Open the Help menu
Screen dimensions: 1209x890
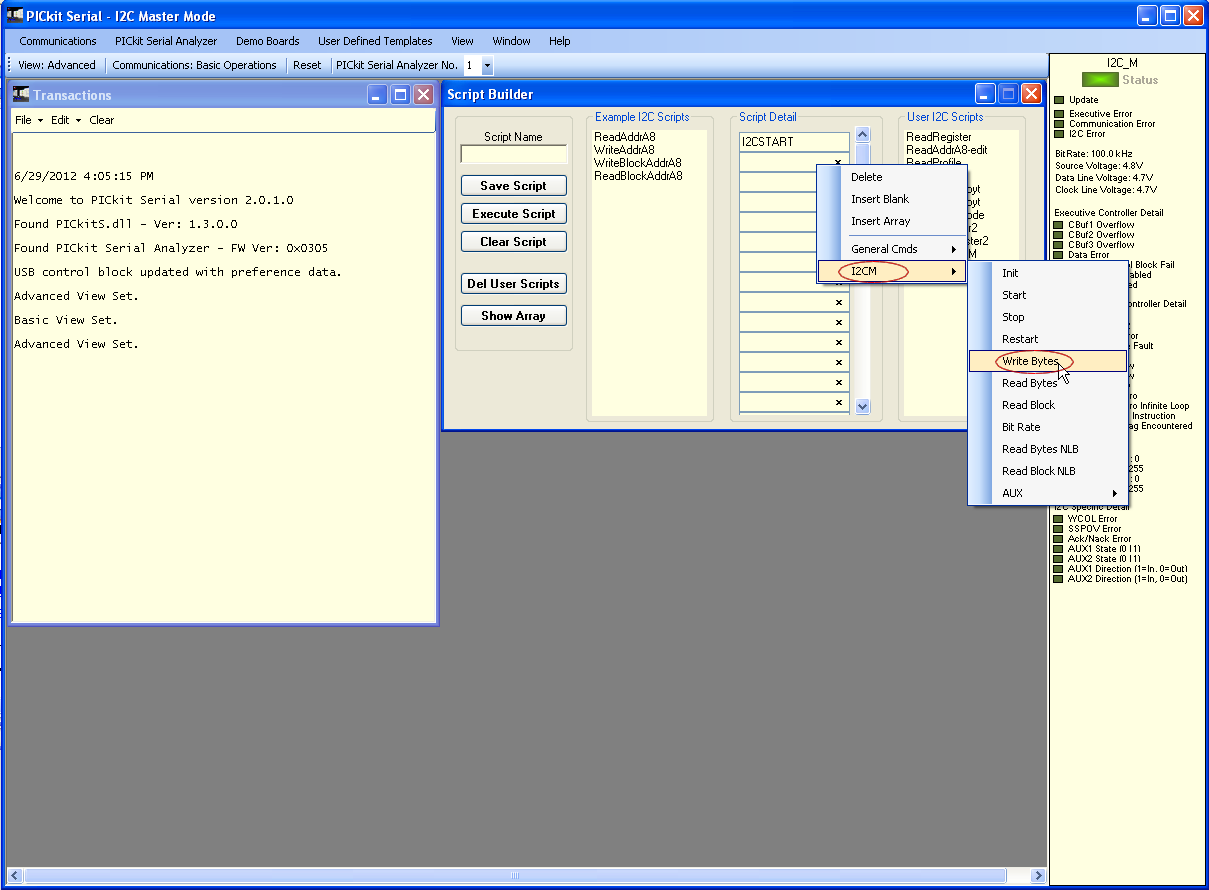(560, 41)
